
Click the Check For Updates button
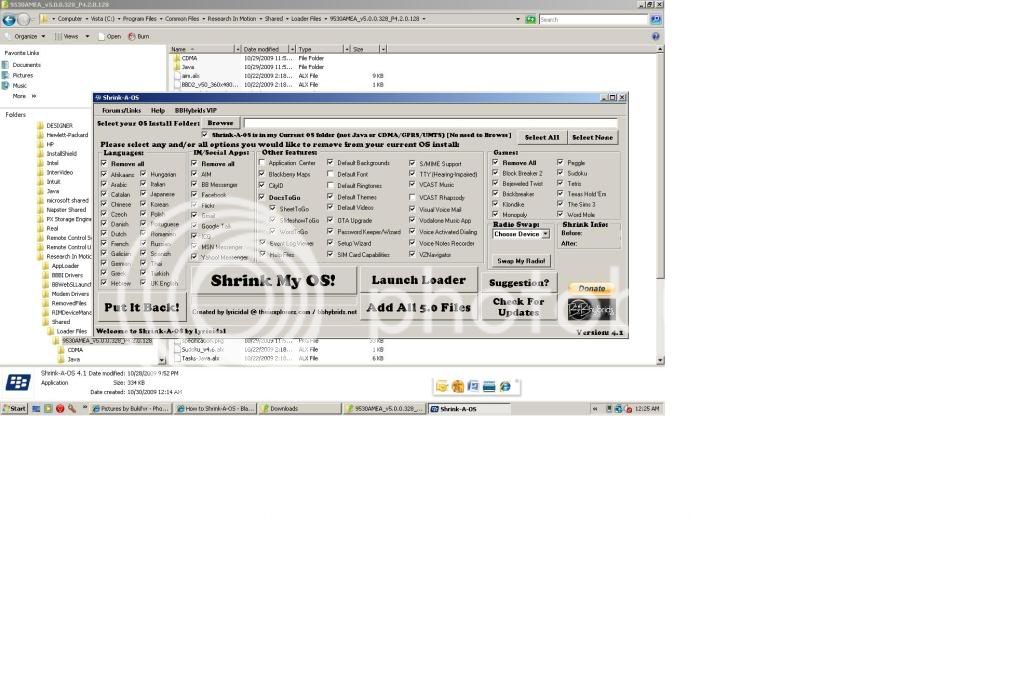(519, 307)
